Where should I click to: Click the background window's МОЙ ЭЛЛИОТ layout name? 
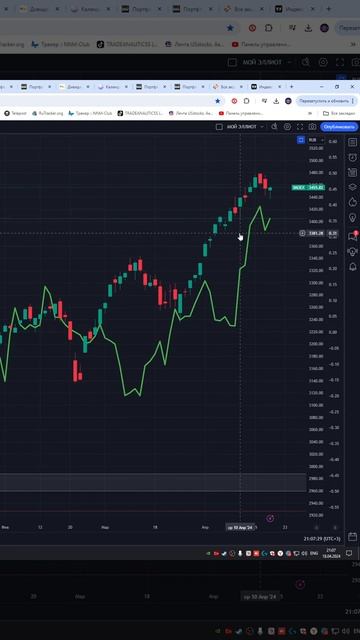[x=262, y=62]
